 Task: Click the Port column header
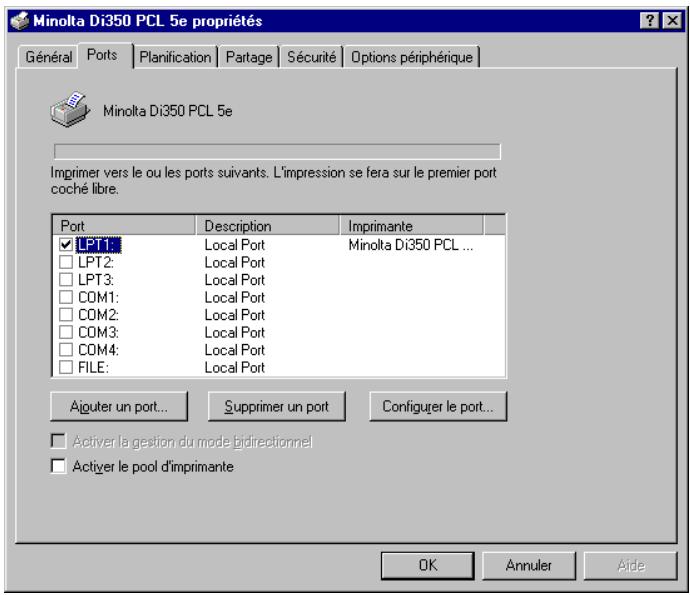pos(124,226)
